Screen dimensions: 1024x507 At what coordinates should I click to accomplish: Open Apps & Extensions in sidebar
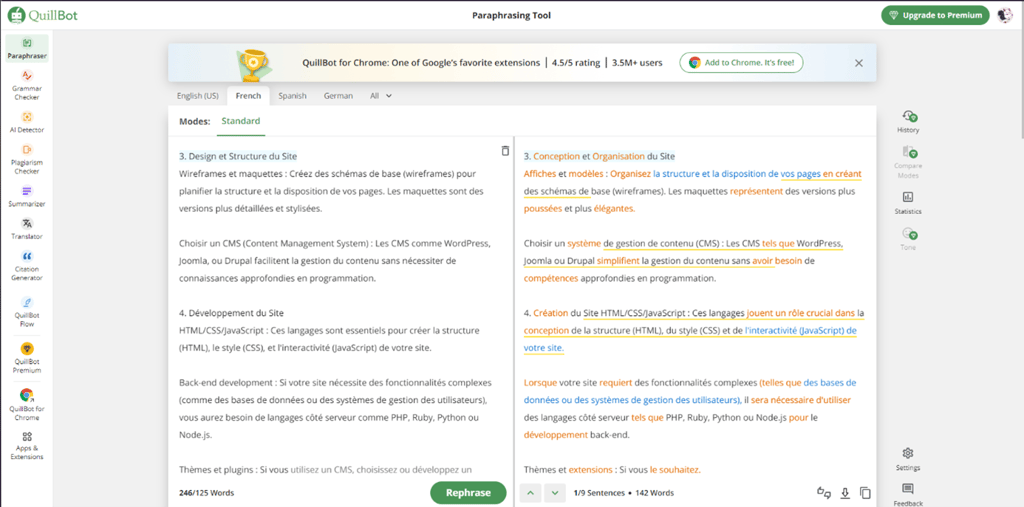pyautogui.click(x=27, y=446)
